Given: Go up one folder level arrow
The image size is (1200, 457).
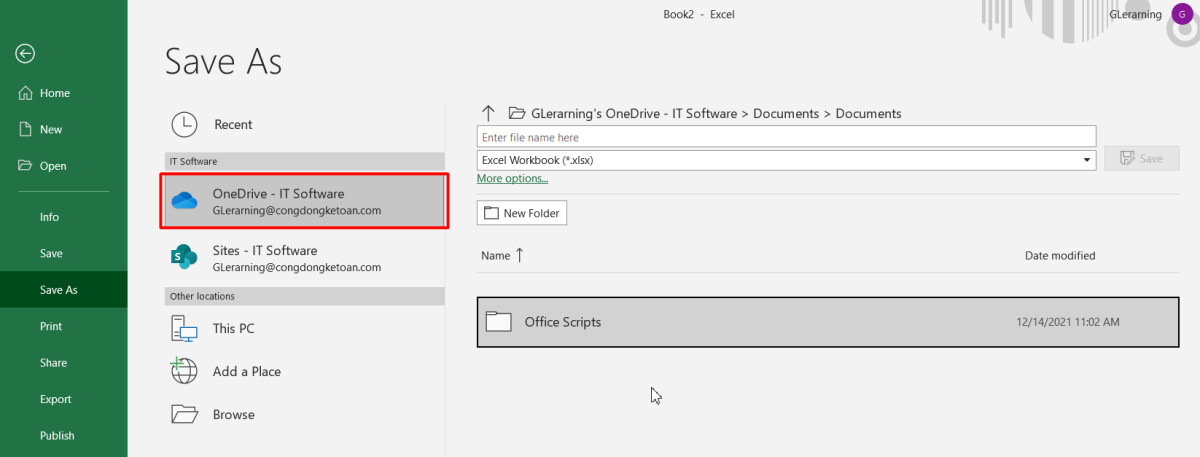Looking at the screenshot, I should 488,113.
